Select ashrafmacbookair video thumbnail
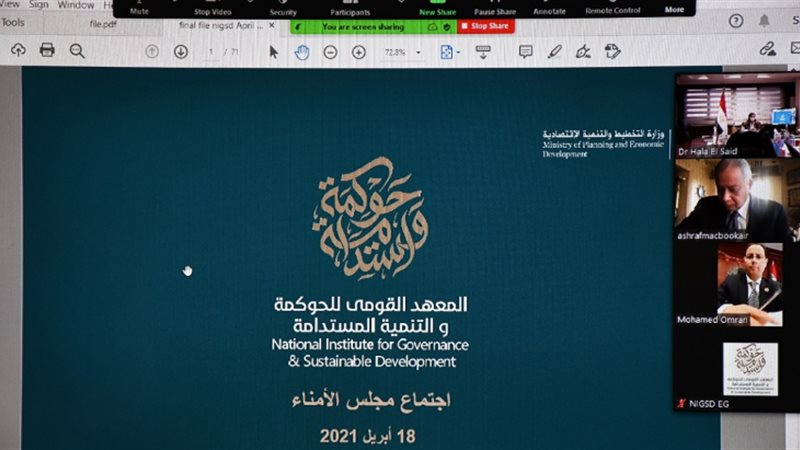This screenshot has width=800, height=450. tap(737, 200)
